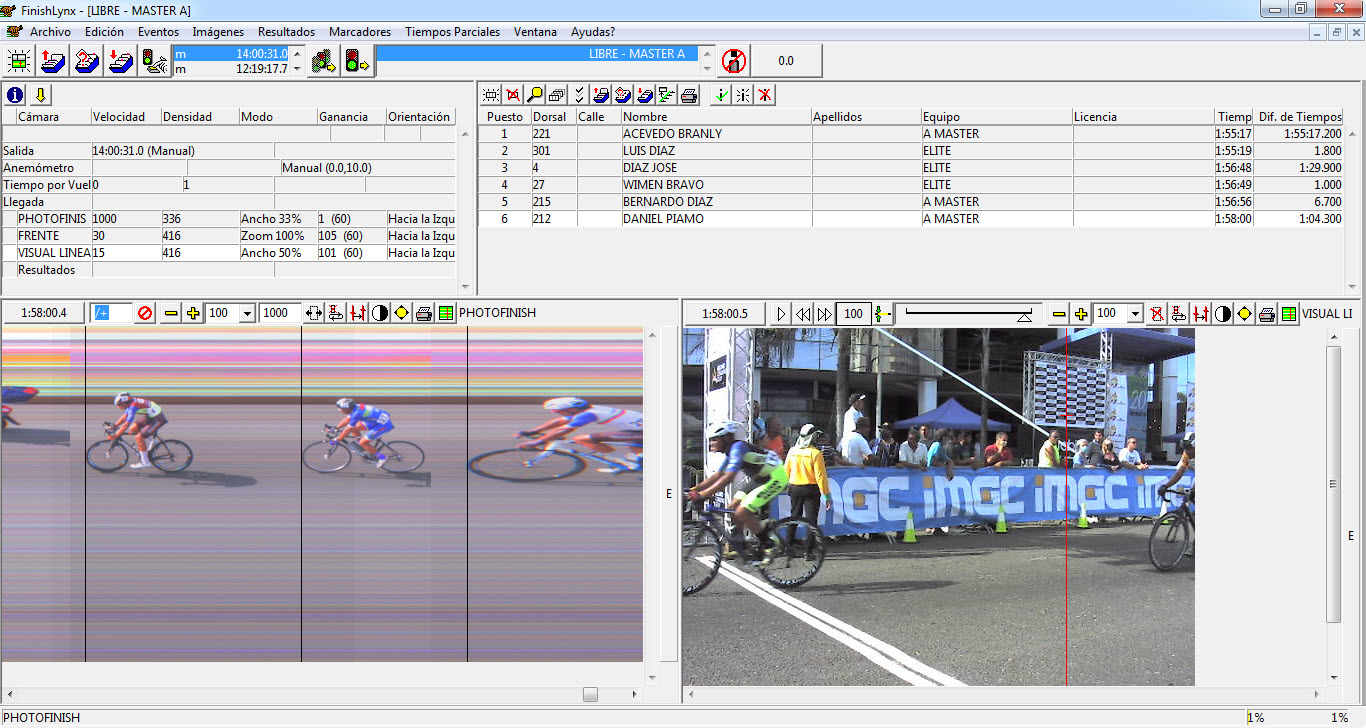Select the ACEVEDO BRANLY result row
The height and width of the screenshot is (728, 1366).
click(671, 134)
